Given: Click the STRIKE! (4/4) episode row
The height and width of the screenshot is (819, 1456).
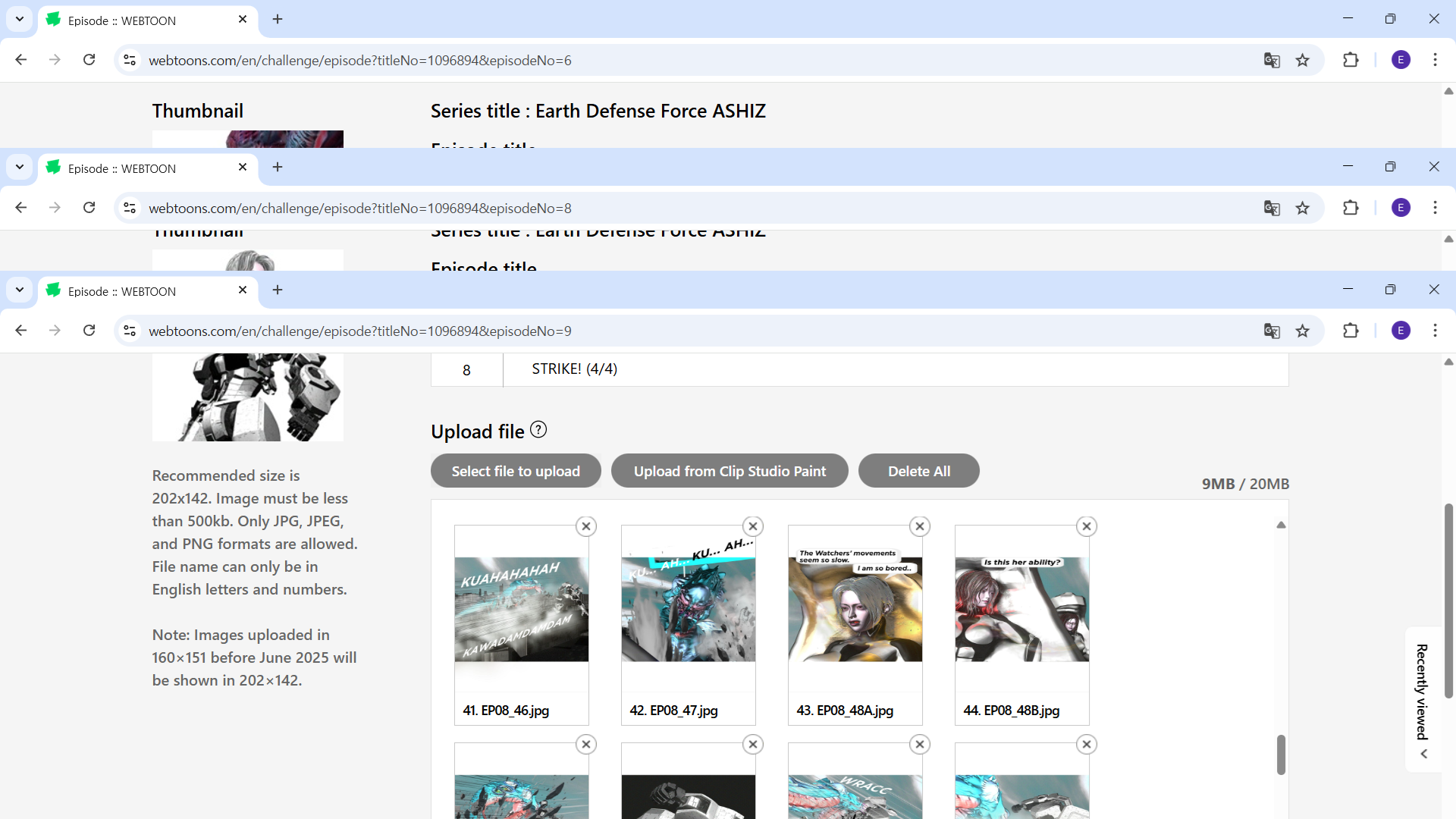Looking at the screenshot, I should click(859, 370).
